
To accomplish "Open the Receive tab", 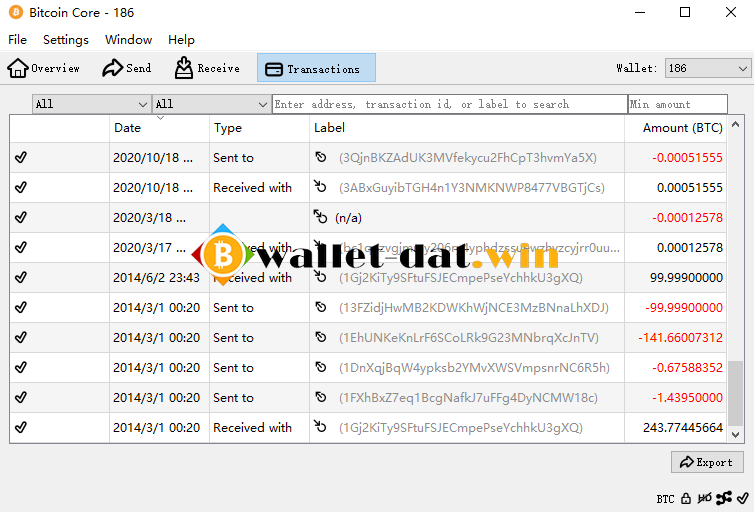I will point(207,68).
